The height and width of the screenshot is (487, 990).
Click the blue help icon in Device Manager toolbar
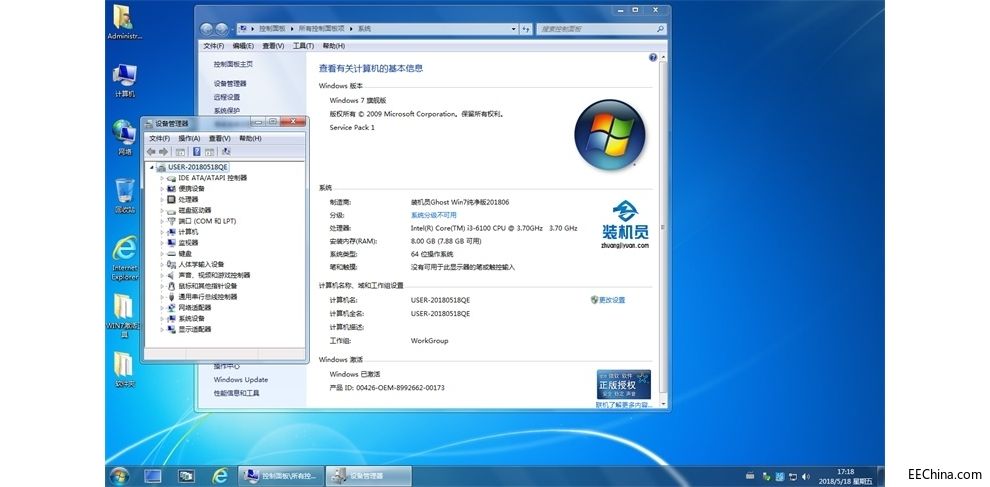pyautogui.click(x=196, y=152)
